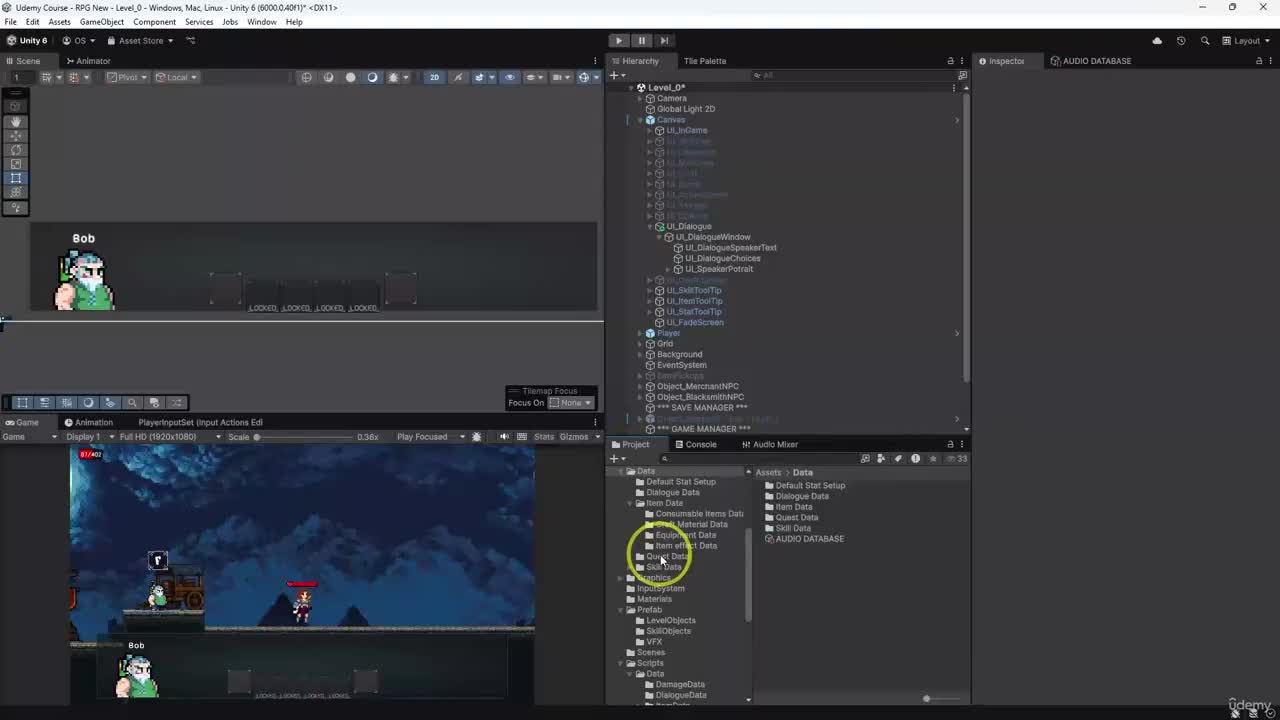Open the Local handle rotation dropdown

(x=177, y=77)
